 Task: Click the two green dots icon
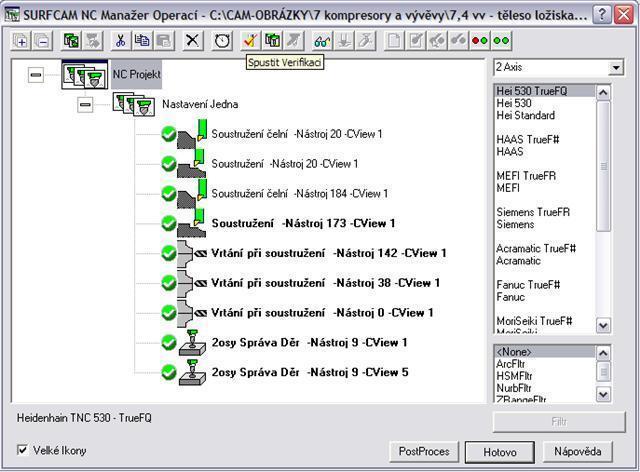(501, 40)
